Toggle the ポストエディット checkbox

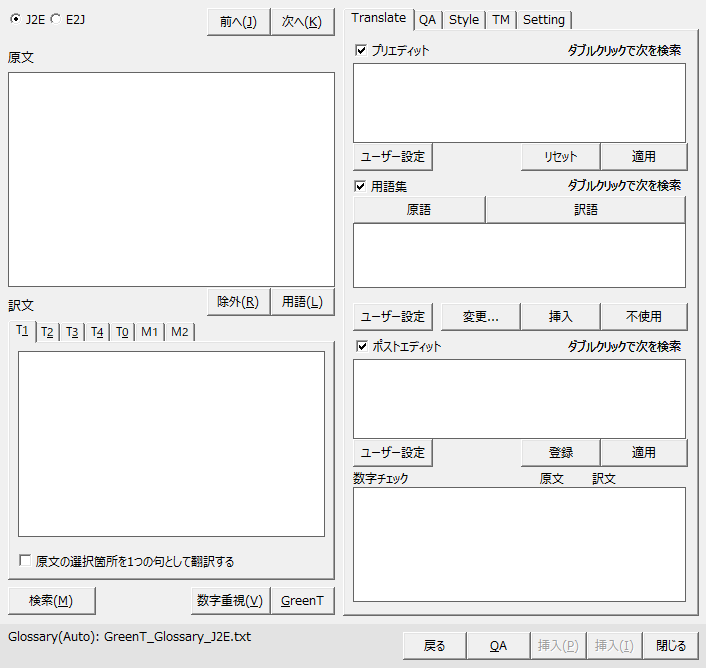(x=361, y=347)
